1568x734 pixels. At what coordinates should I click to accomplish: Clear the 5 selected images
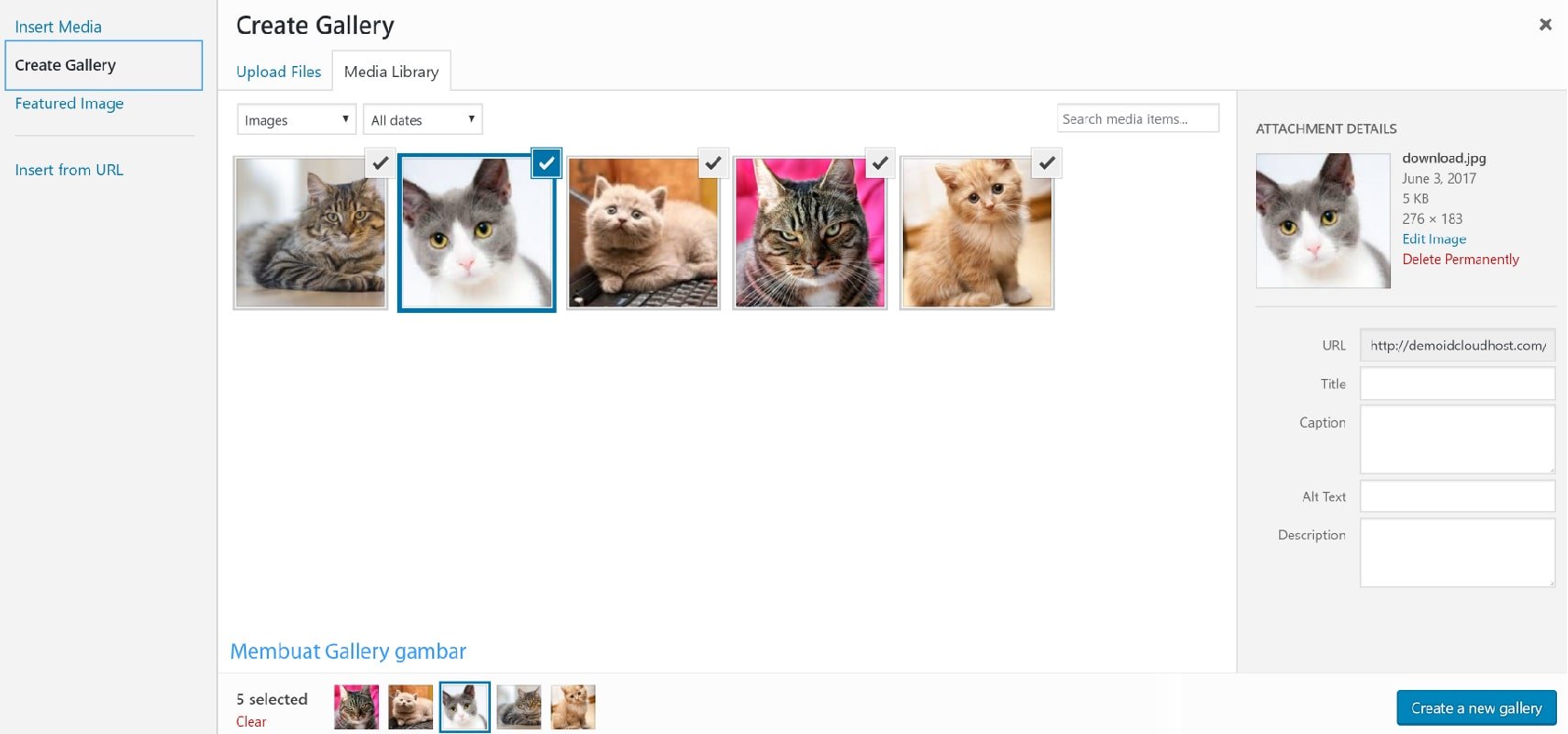pos(250,722)
